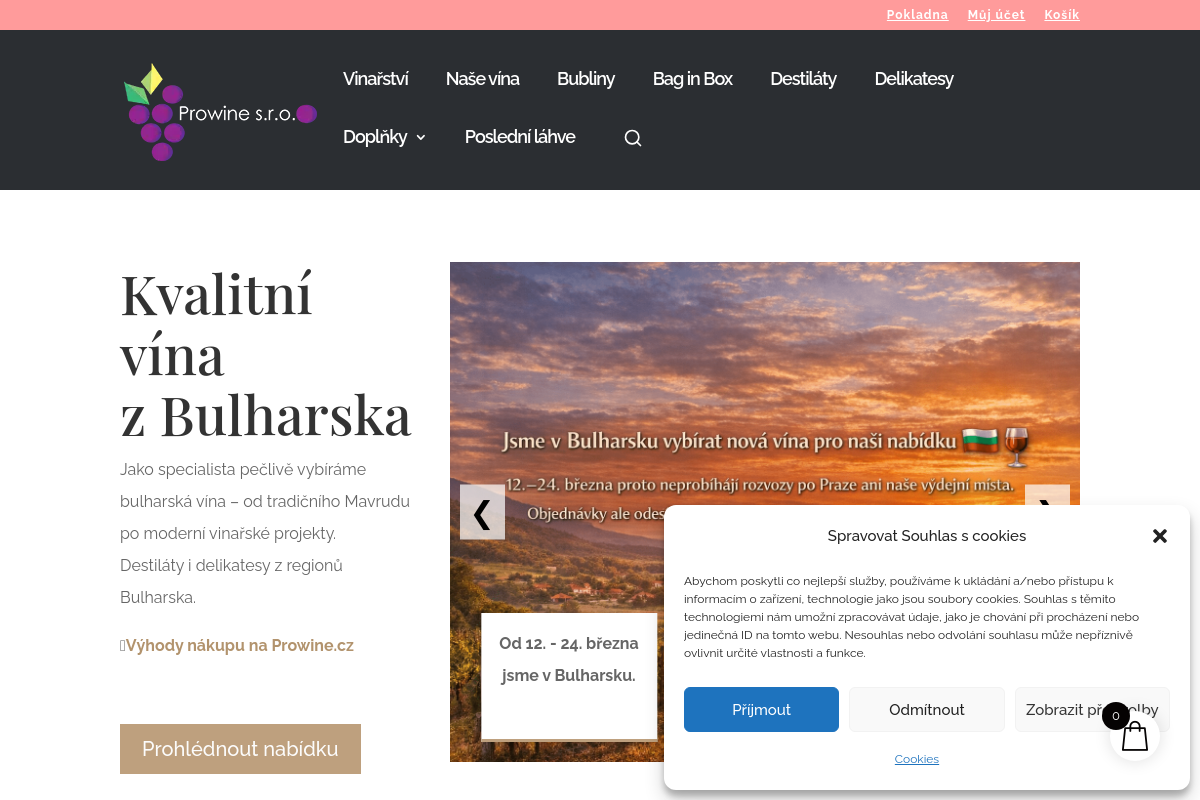Image resolution: width=1200 pixels, height=800 pixels.
Task: Close the cookie consent dialog
Action: (1160, 536)
